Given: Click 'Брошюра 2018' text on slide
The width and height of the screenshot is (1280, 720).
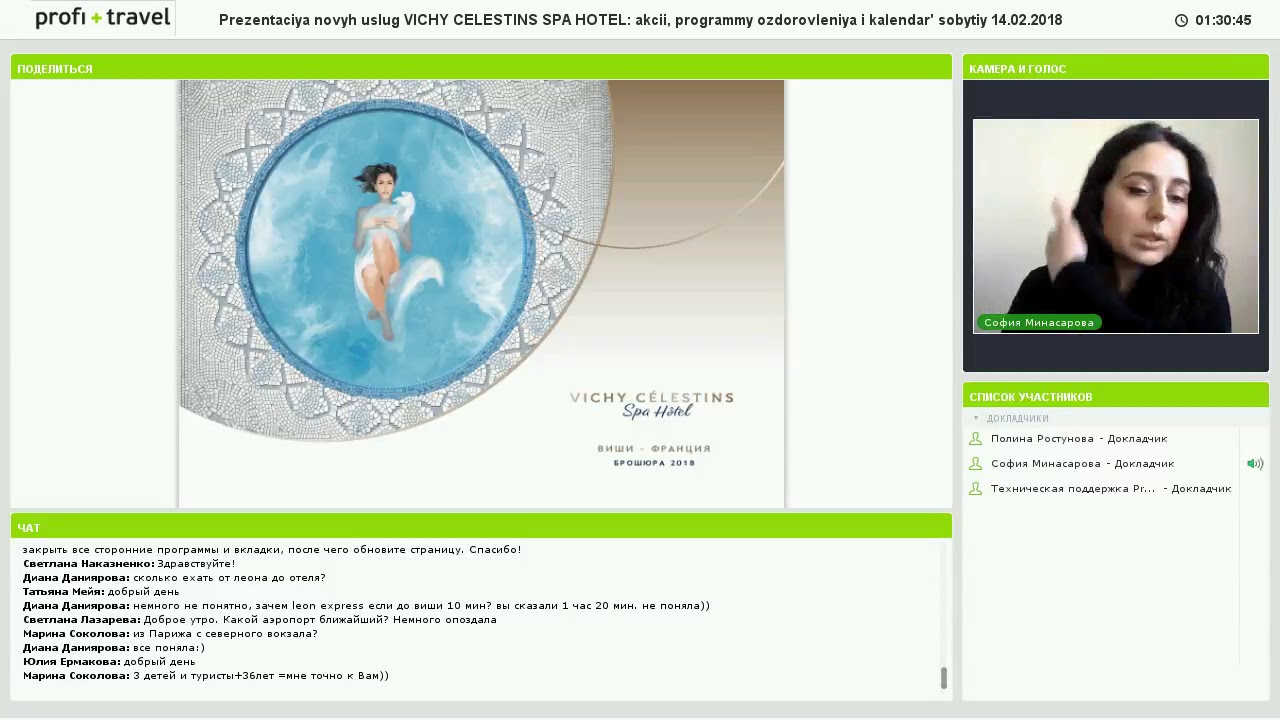Looking at the screenshot, I should (x=654, y=463).
